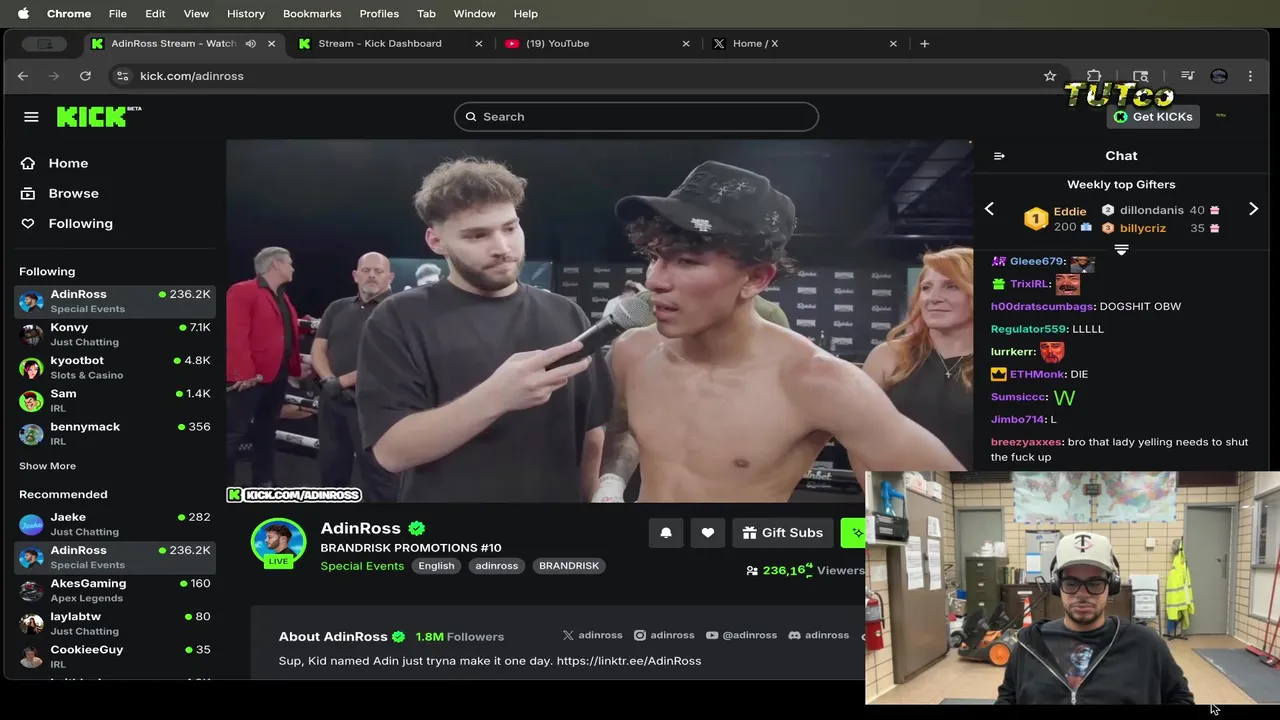
Task: Open the History menu
Action: (x=245, y=13)
